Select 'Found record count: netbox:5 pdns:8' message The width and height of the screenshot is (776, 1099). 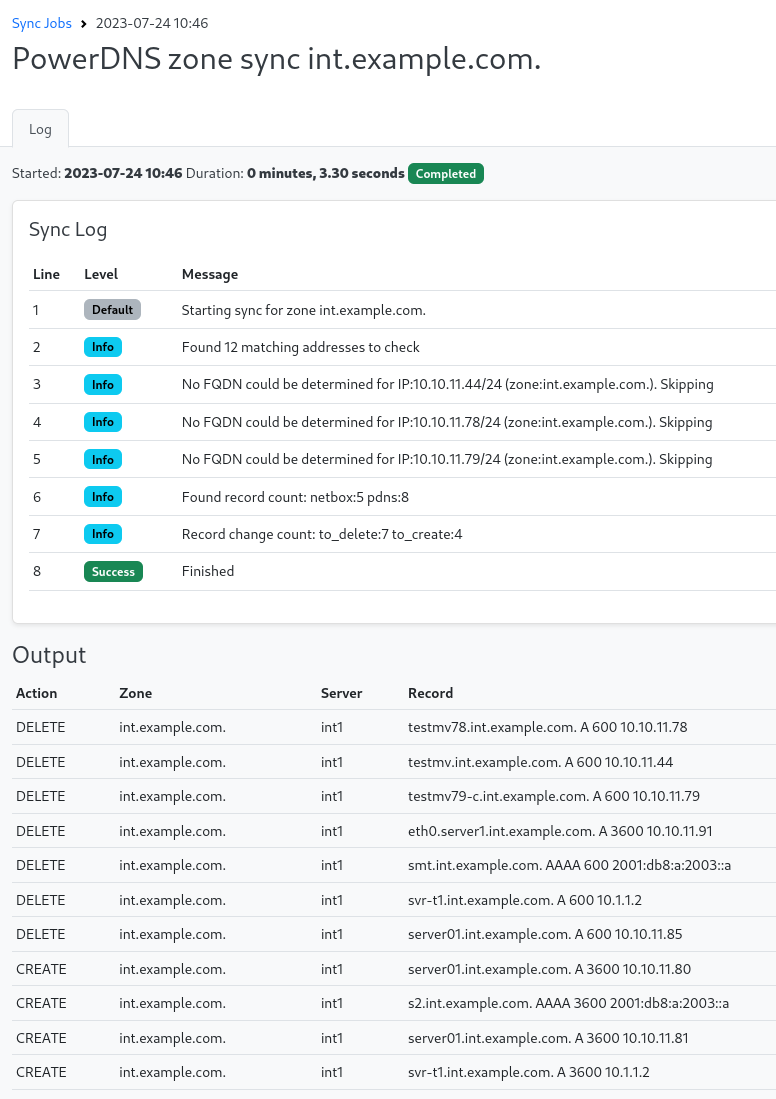(x=295, y=497)
